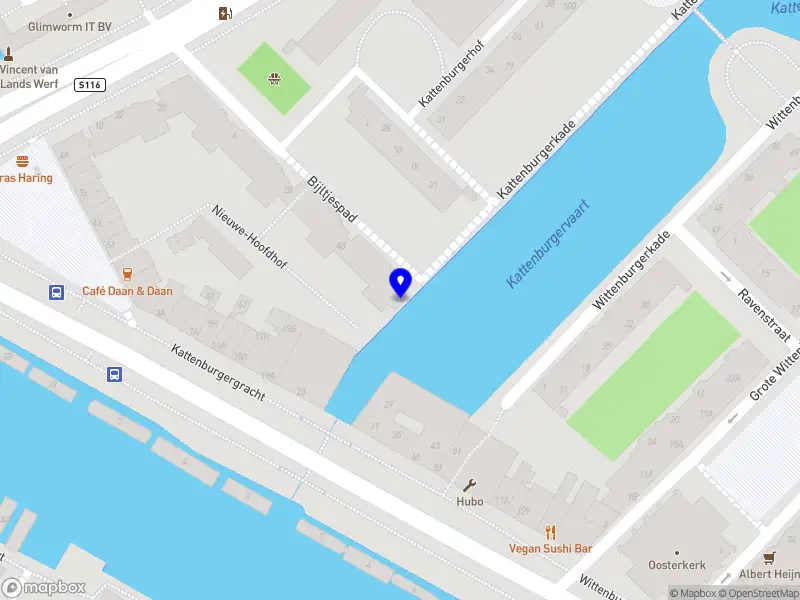The height and width of the screenshot is (600, 800).
Task: Select the Café Daan & Daan cup icon
Action: [x=128, y=274]
